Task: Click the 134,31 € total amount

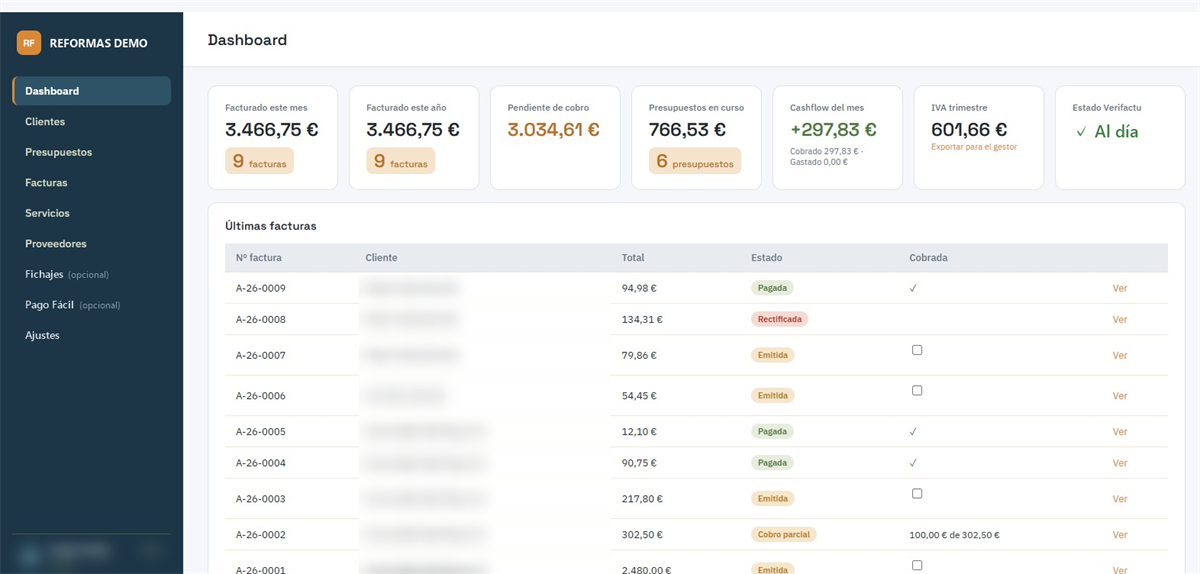Action: coord(642,320)
